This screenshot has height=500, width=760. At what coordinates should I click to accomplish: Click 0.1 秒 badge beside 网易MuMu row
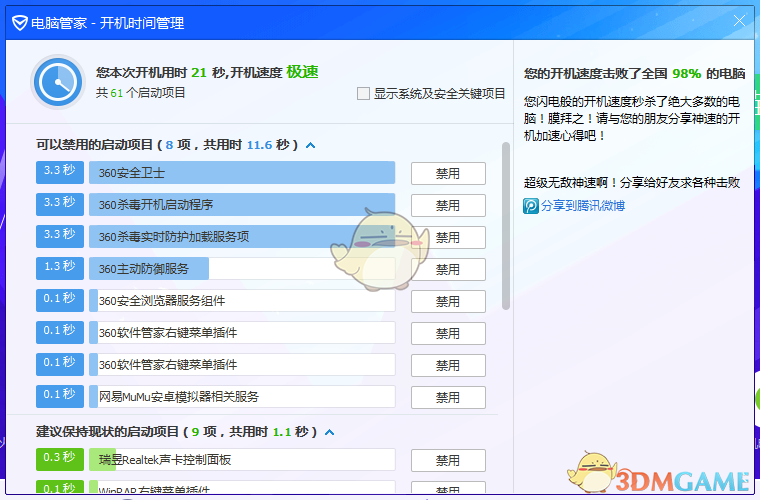tap(60, 396)
